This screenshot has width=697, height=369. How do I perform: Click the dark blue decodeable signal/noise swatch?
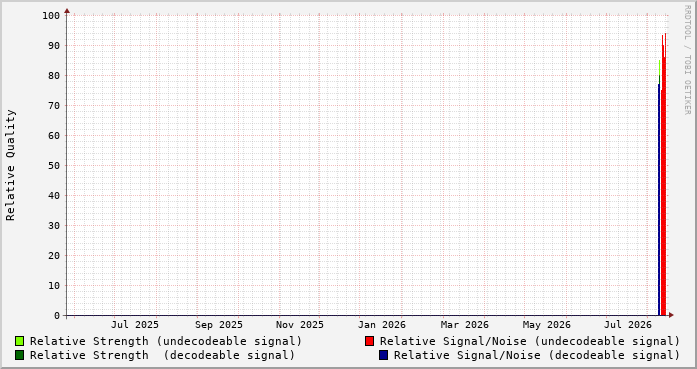pos(383,355)
